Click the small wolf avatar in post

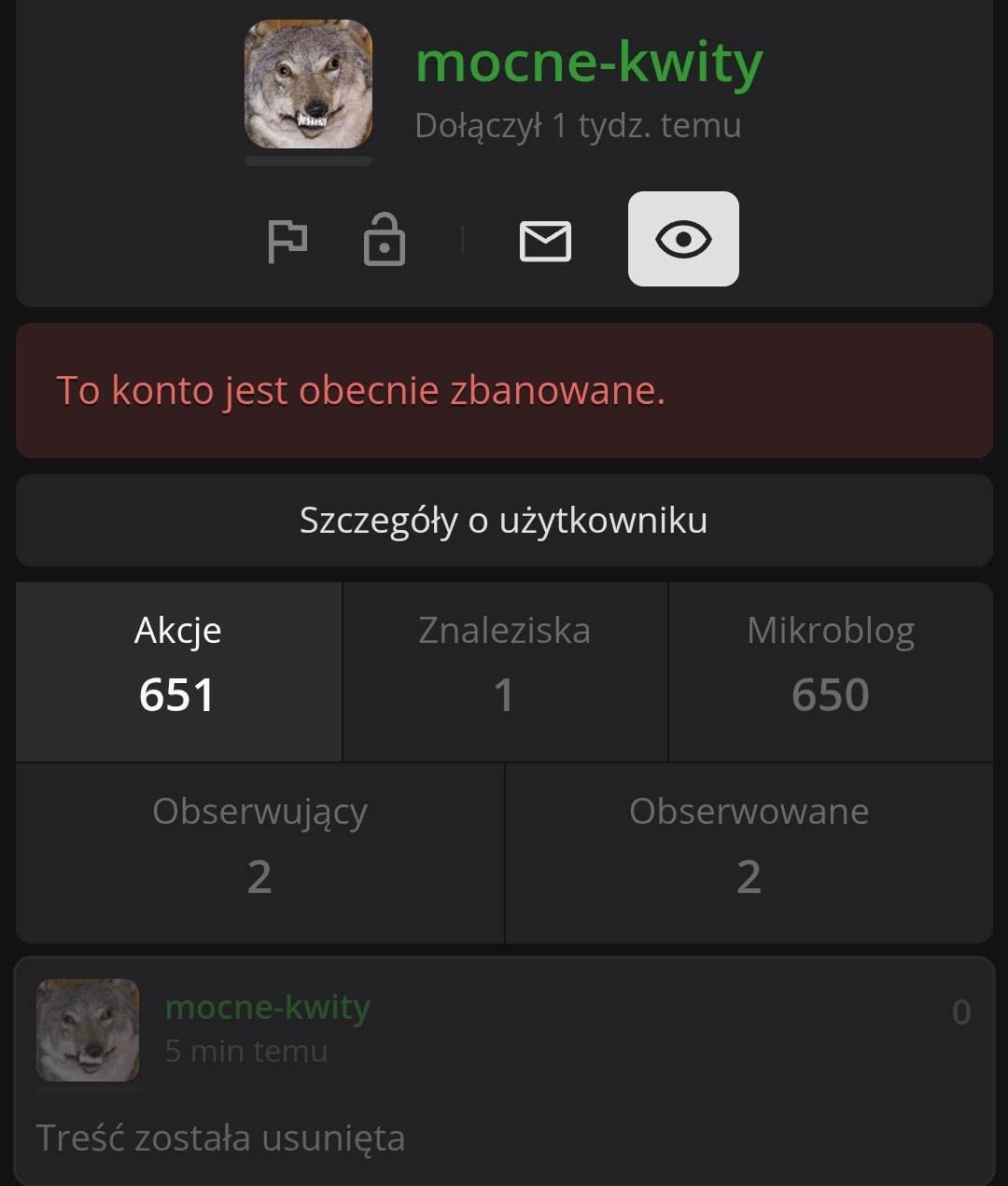pos(88,1029)
